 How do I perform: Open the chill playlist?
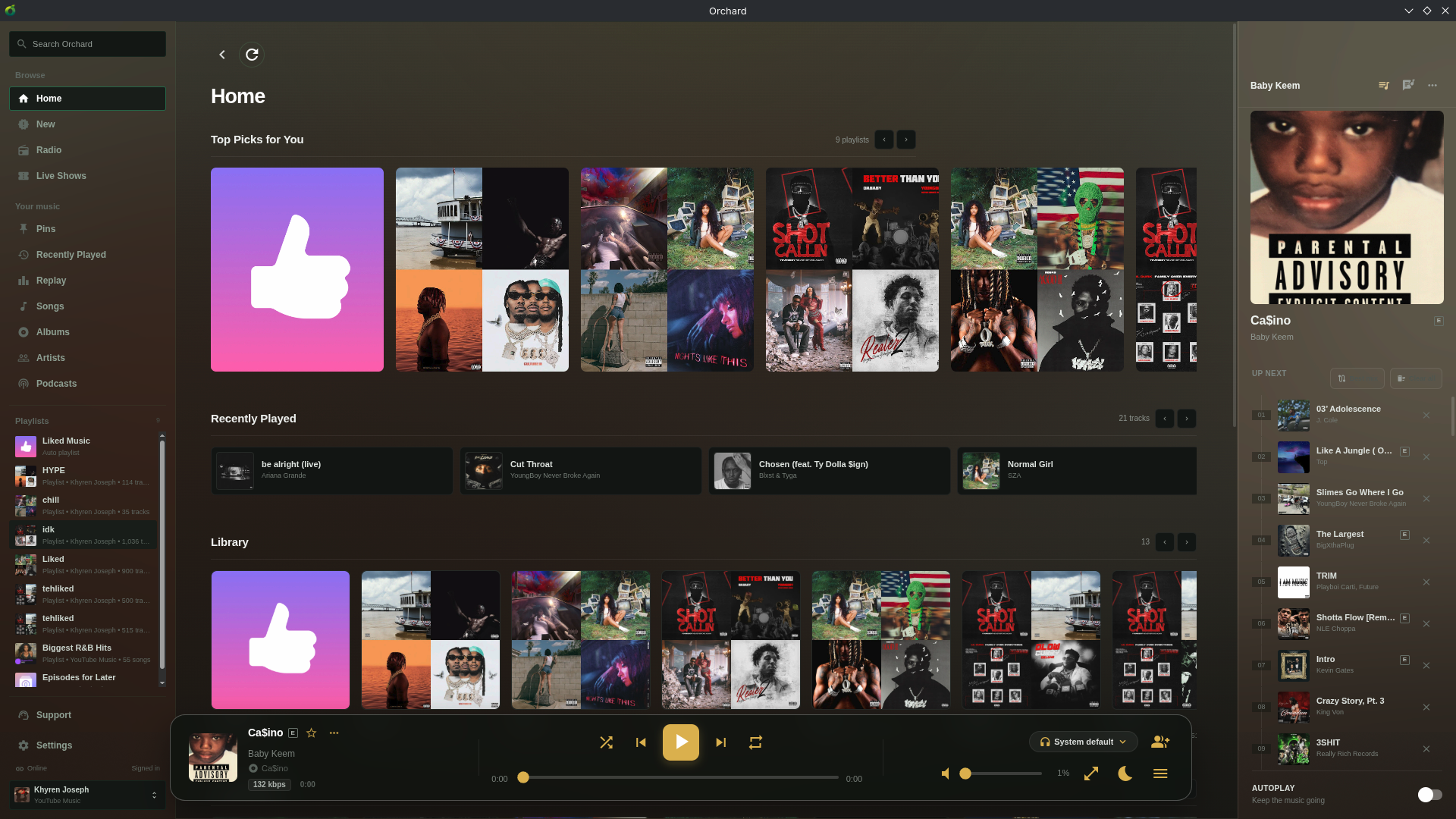click(x=83, y=506)
